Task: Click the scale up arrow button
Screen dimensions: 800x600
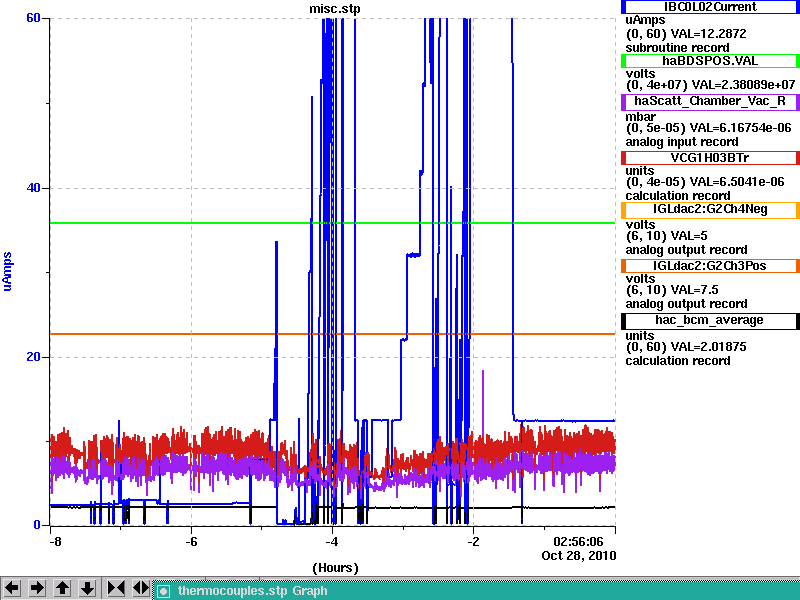Action: 62,588
